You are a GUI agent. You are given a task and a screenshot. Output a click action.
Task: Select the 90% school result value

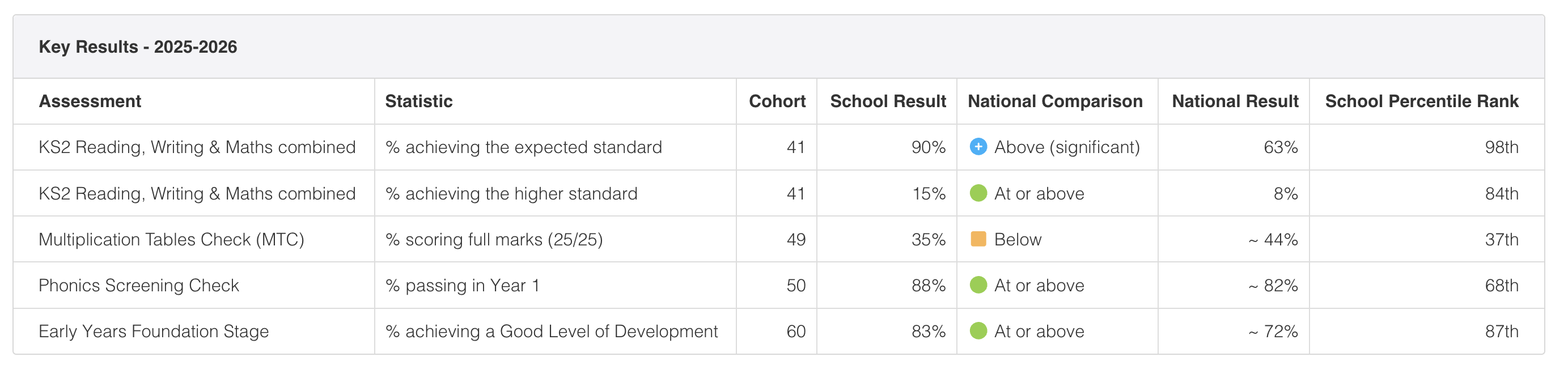click(927, 147)
